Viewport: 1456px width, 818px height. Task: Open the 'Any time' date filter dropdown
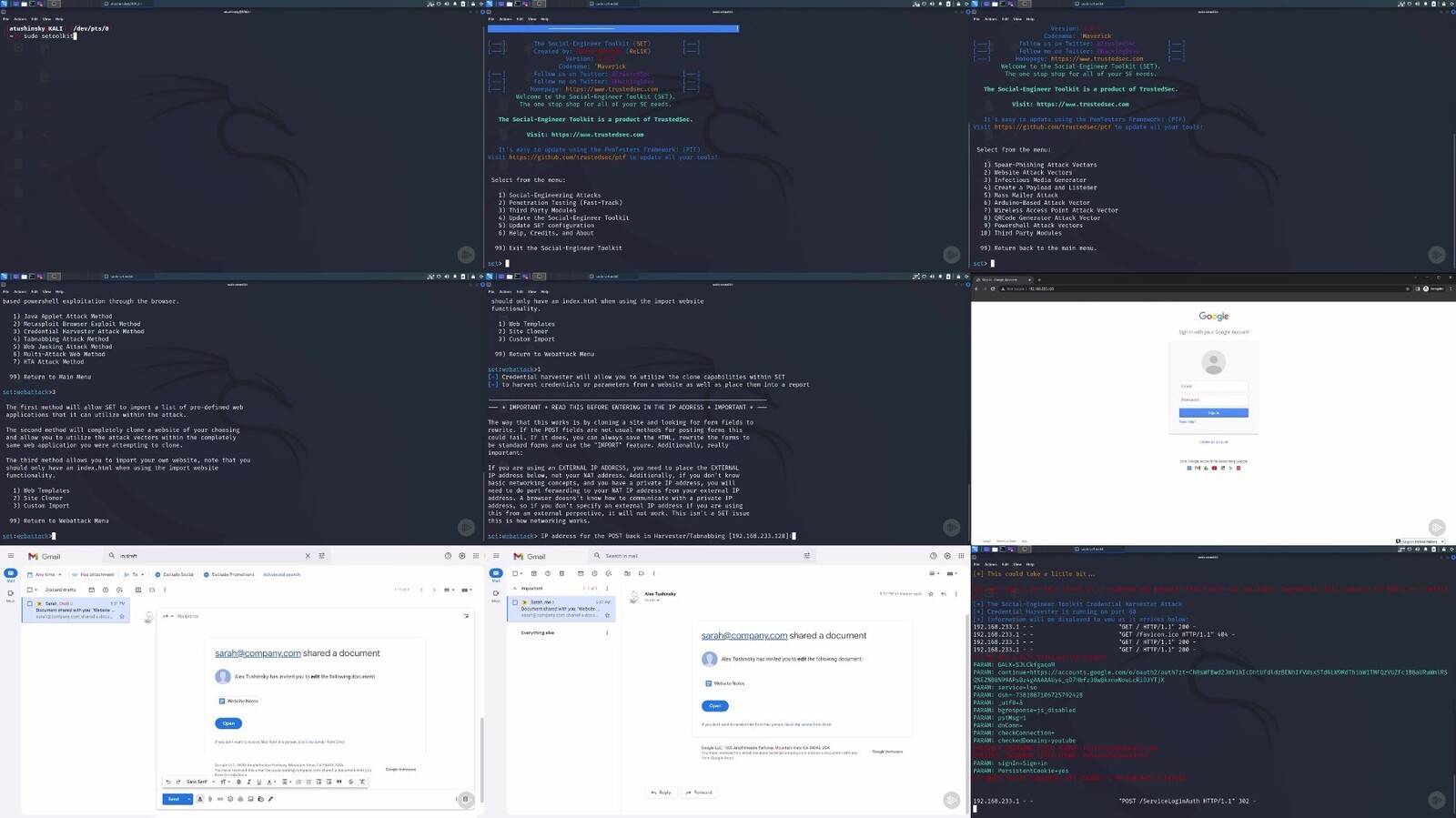[x=45, y=574]
